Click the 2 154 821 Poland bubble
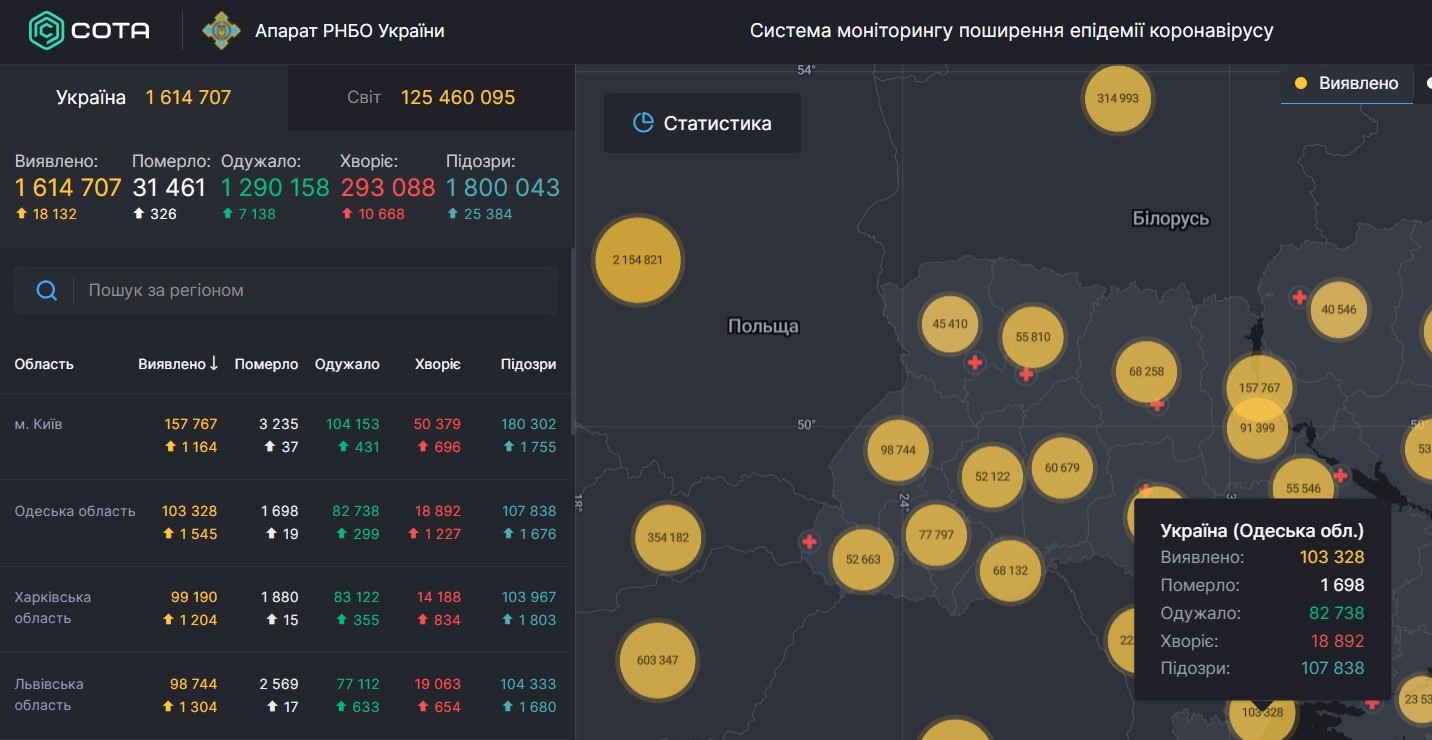The width and height of the screenshot is (1432, 740). coord(638,260)
